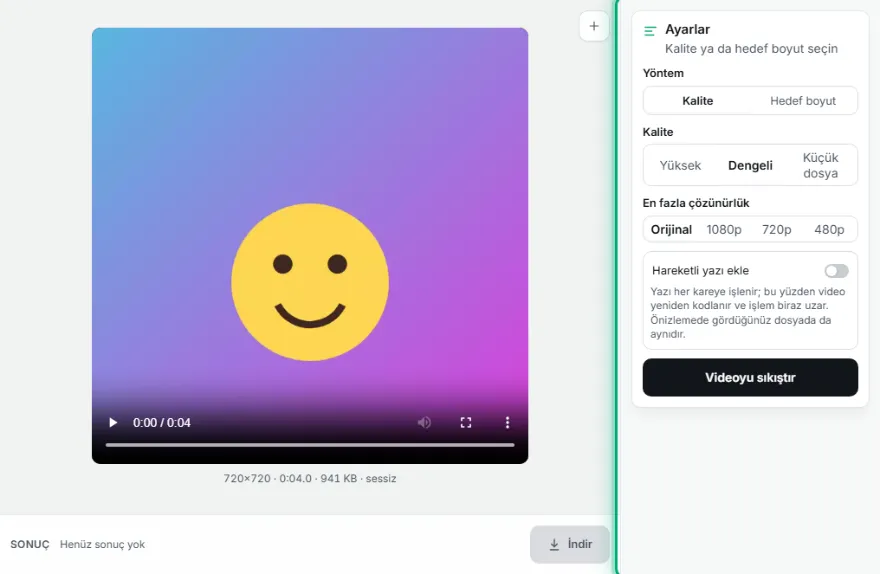Click the 720×720 video info text

point(310,479)
